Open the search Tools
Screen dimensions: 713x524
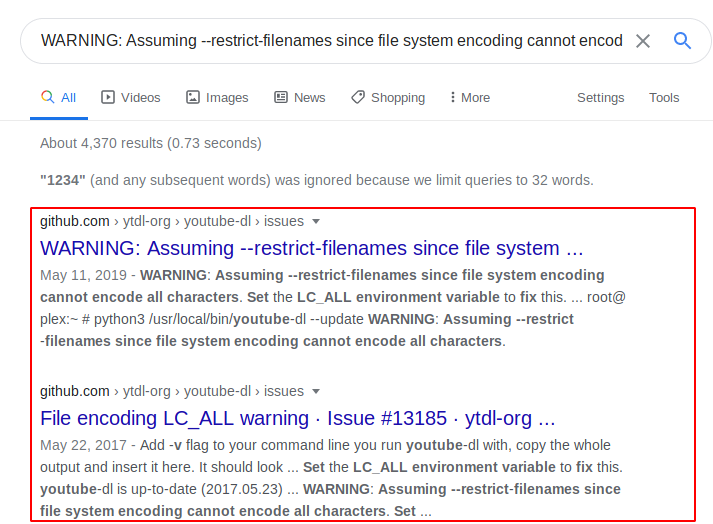[x=663, y=97]
